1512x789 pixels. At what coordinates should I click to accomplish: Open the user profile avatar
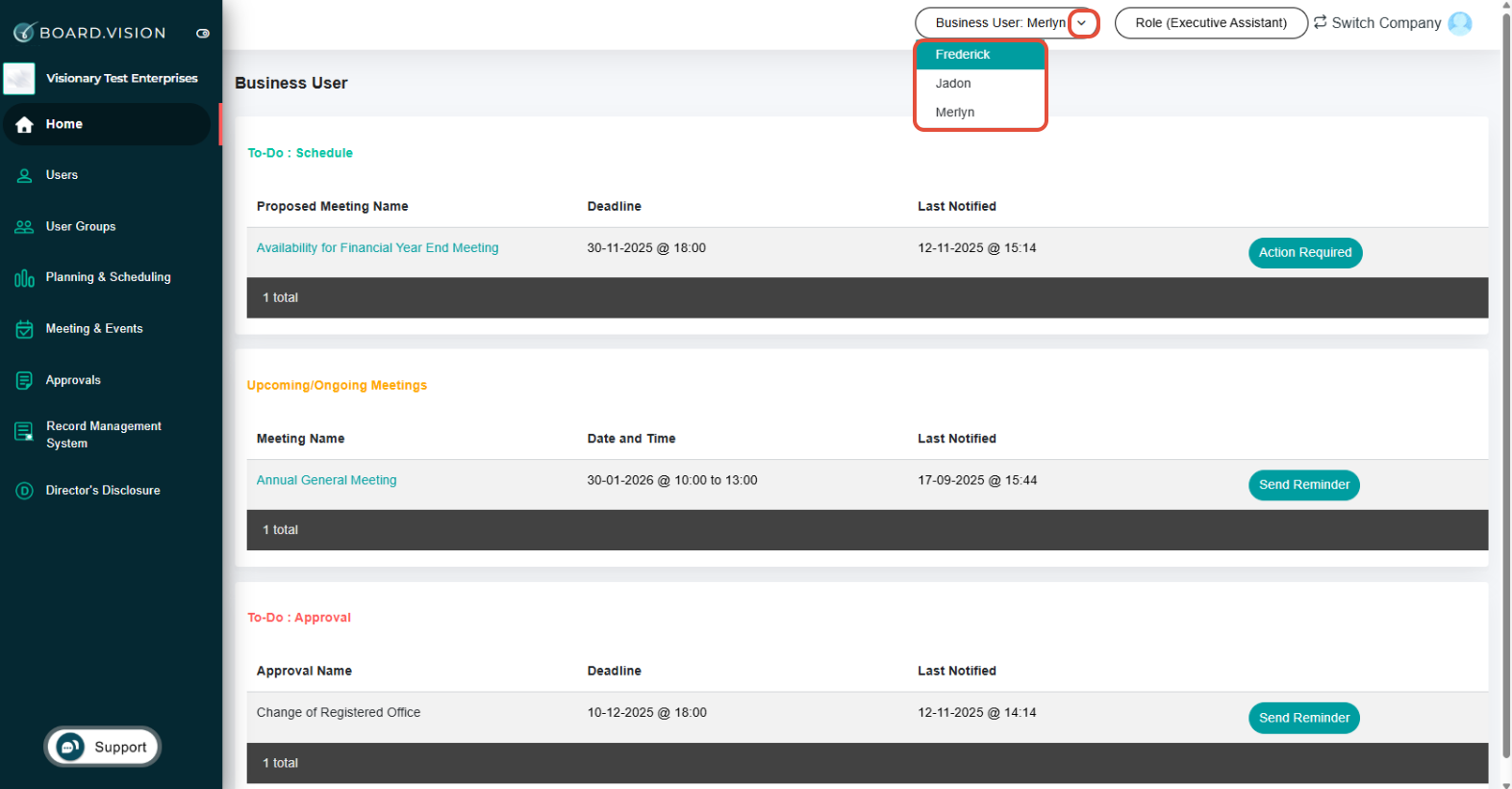(1460, 23)
